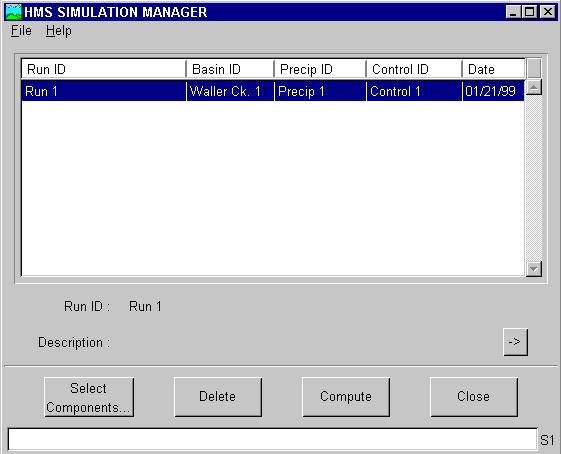Viewport: 561px width, 454px height.
Task: Click the Basin ID column header
Action: click(x=230, y=69)
